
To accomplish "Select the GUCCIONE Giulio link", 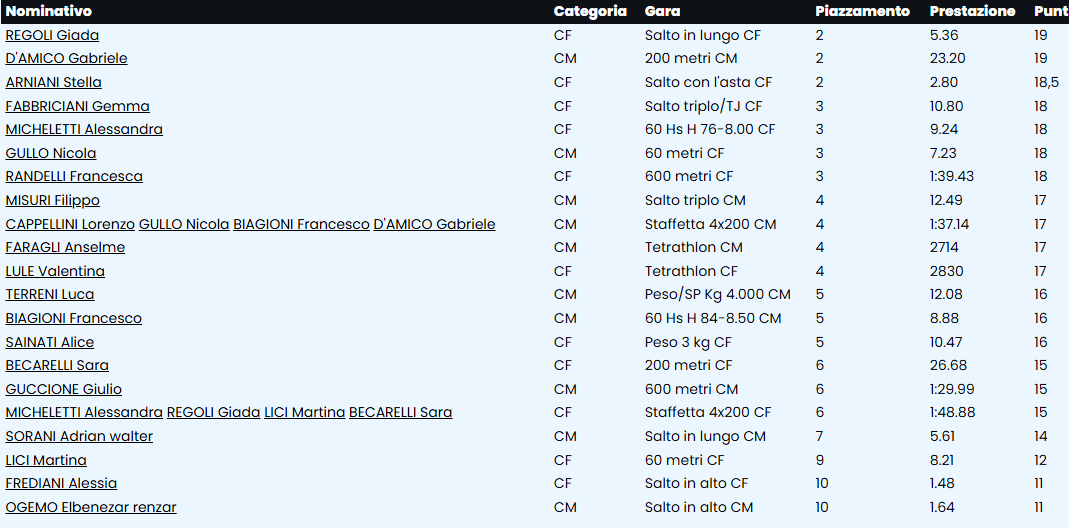I will click(x=64, y=389).
